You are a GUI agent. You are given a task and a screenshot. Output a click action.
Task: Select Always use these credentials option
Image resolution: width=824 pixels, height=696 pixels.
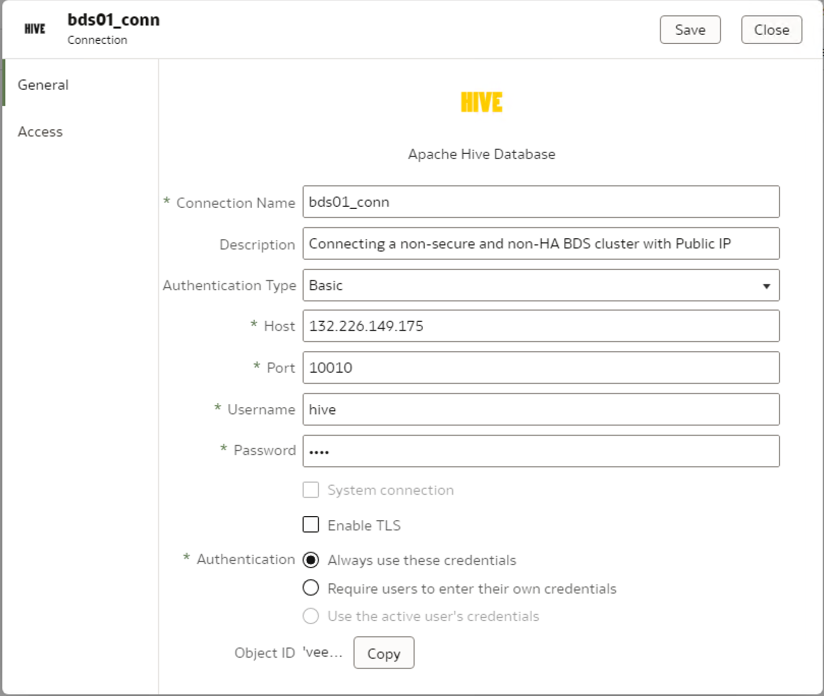point(311,559)
